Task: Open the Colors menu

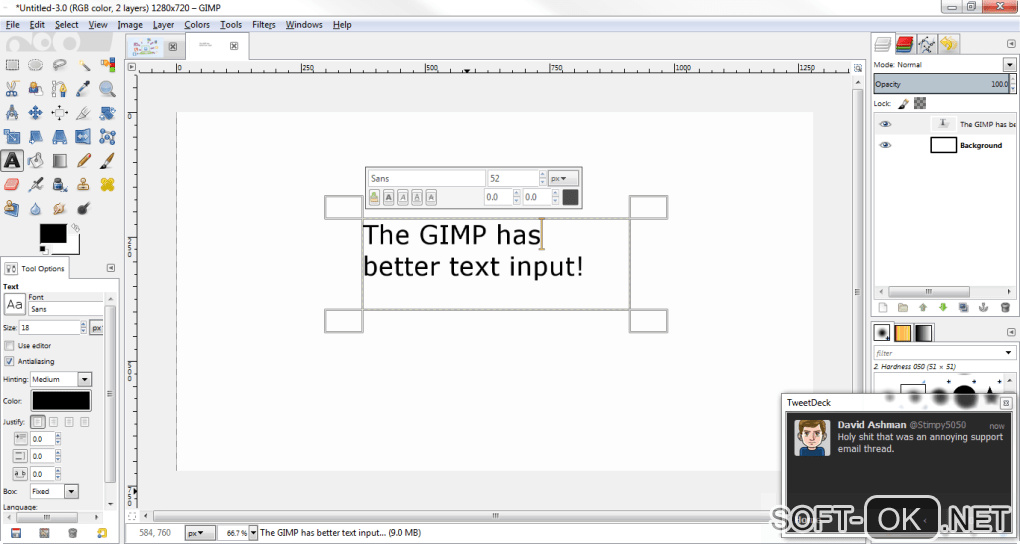Action: point(196,25)
